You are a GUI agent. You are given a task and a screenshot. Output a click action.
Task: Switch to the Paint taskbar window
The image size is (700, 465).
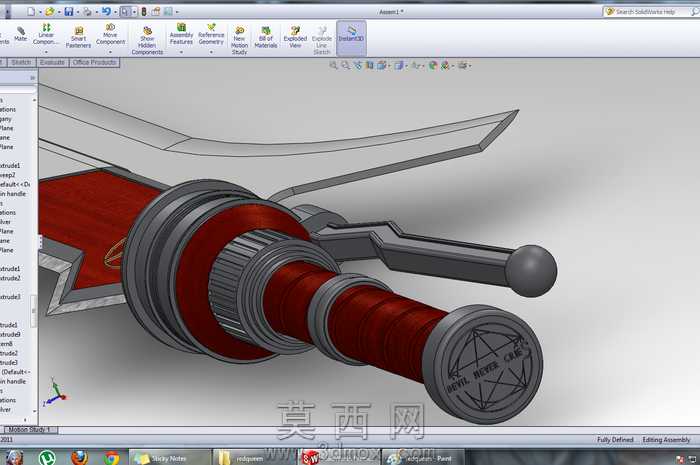[423, 458]
